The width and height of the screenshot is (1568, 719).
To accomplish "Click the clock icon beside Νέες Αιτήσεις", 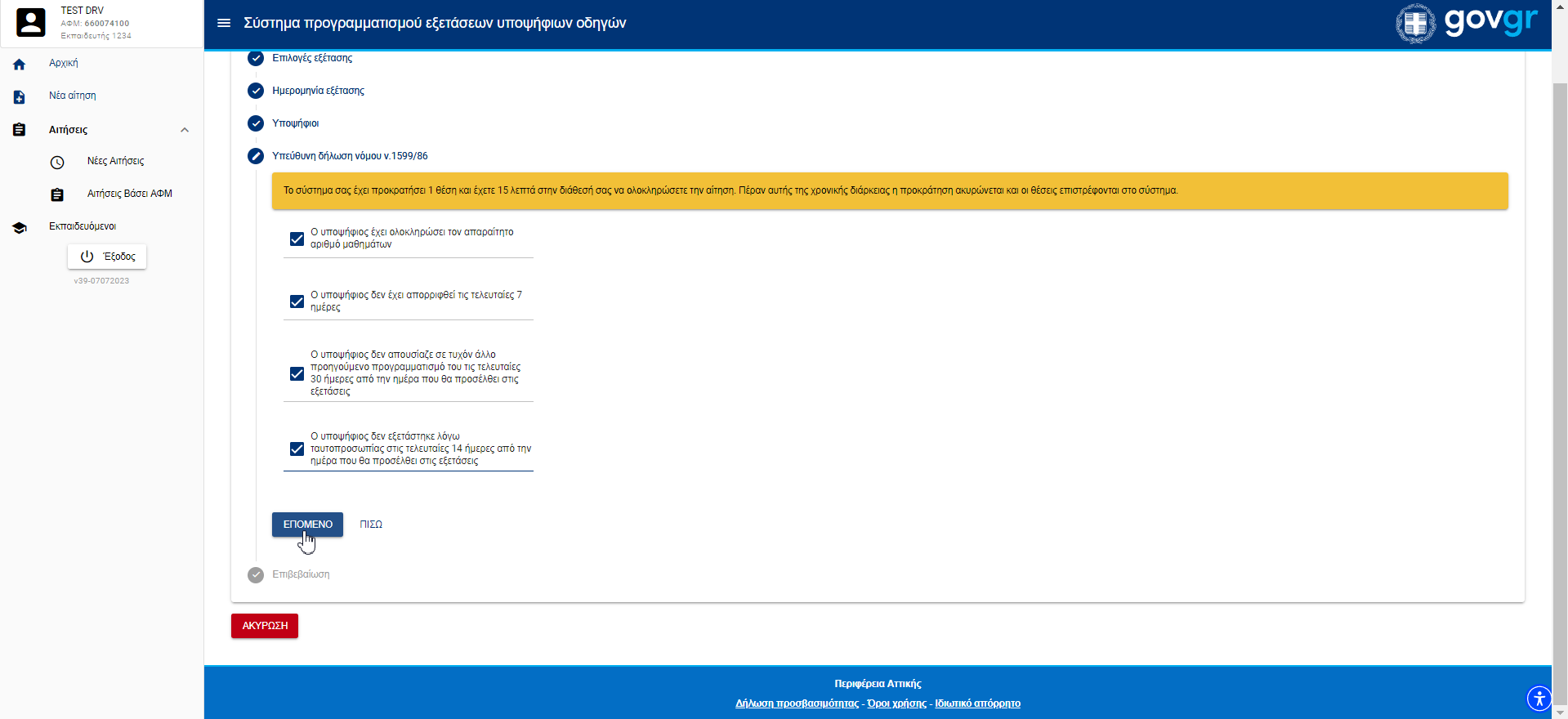I will tap(57, 162).
